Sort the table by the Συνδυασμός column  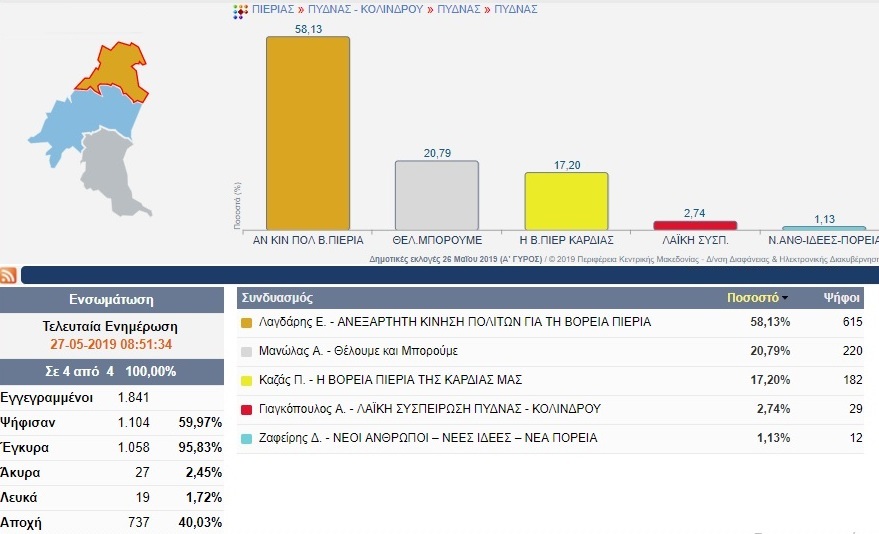click(x=278, y=298)
